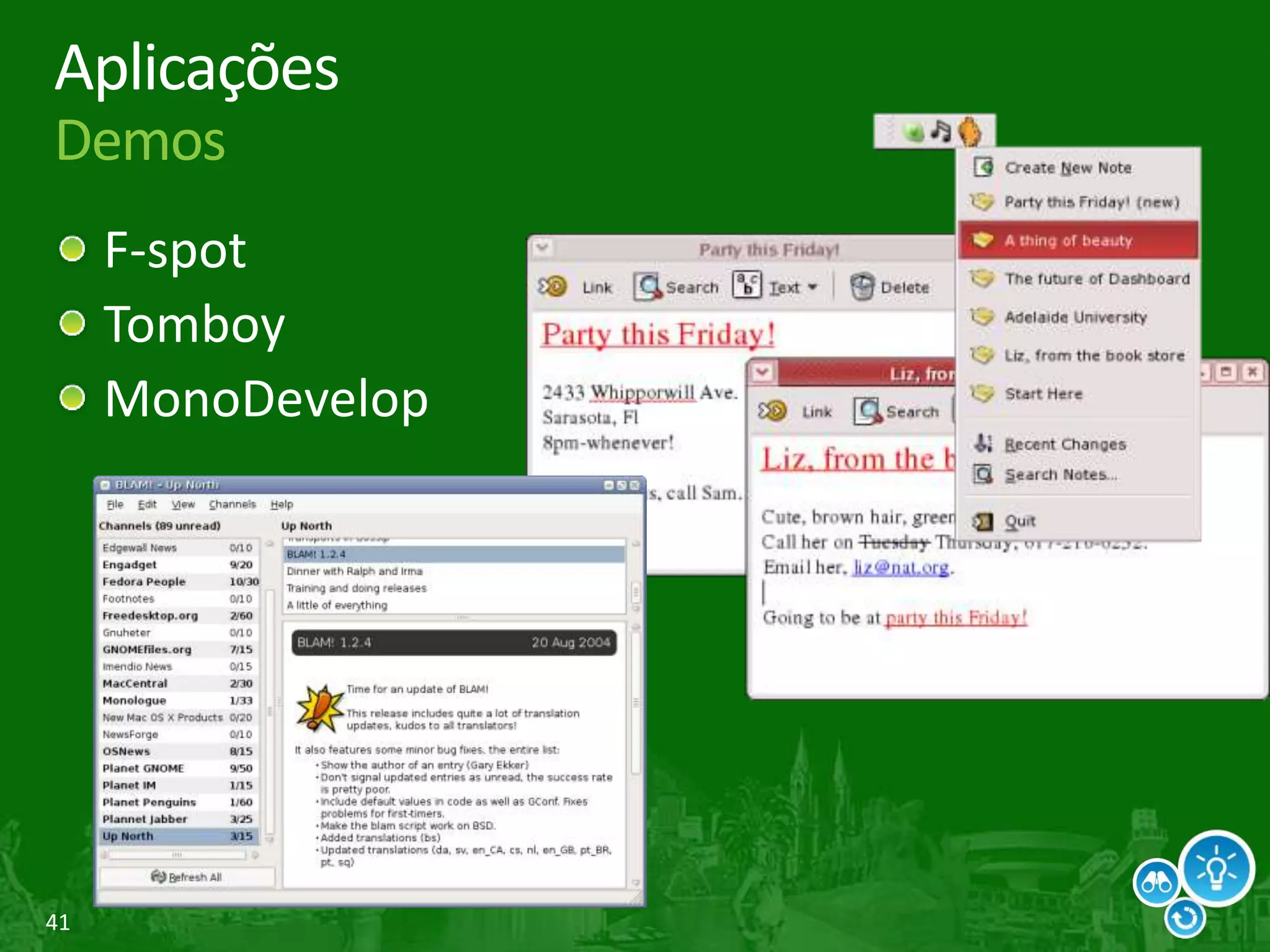Open the window menu arrow of Liz note
The height and width of the screenshot is (952, 1270).
coord(762,372)
